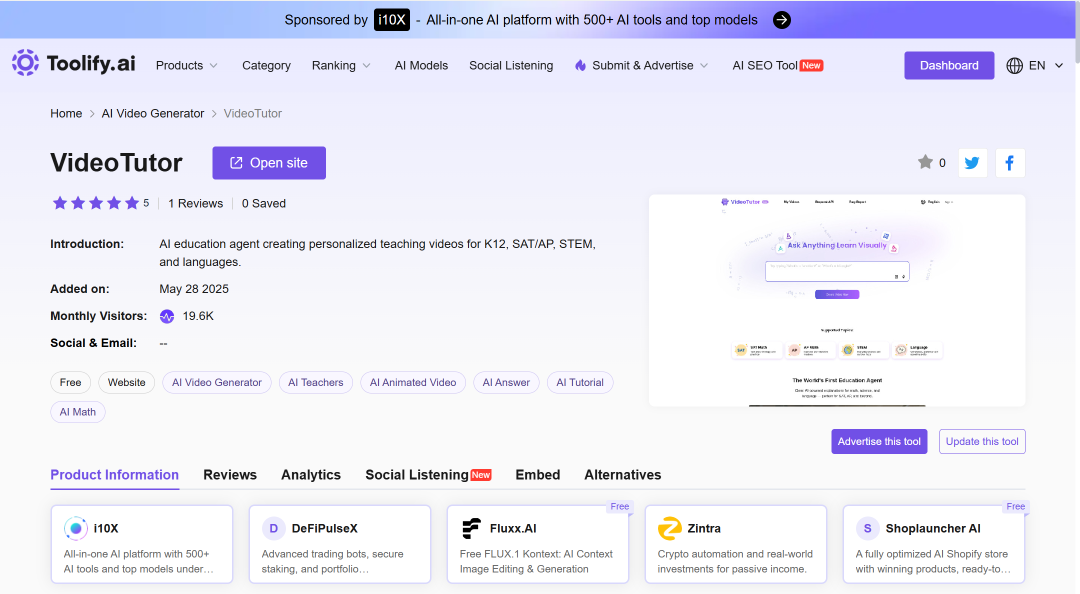Click the 0 Saved text
The image size is (1080, 594).
264,203
